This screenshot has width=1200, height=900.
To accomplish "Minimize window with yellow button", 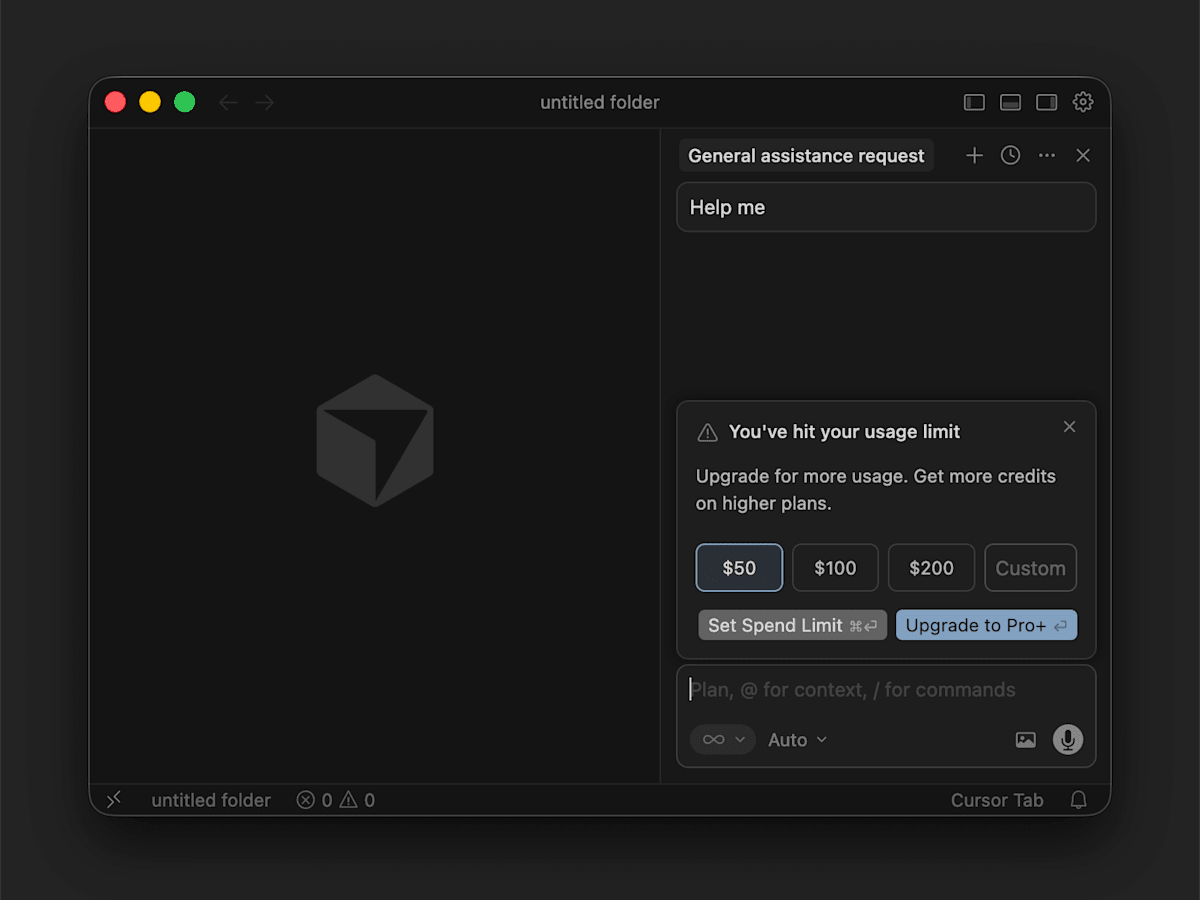I will pyautogui.click(x=150, y=102).
